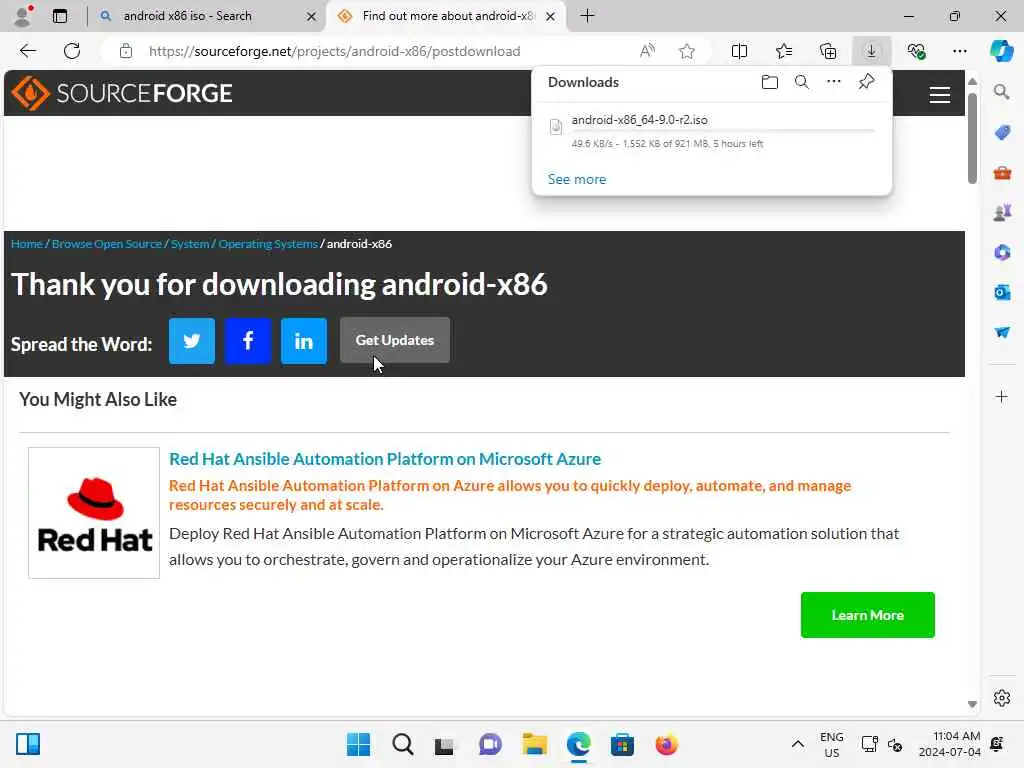The height and width of the screenshot is (768, 1024).
Task: Open sidebar settings gear
Action: tap(1002, 698)
